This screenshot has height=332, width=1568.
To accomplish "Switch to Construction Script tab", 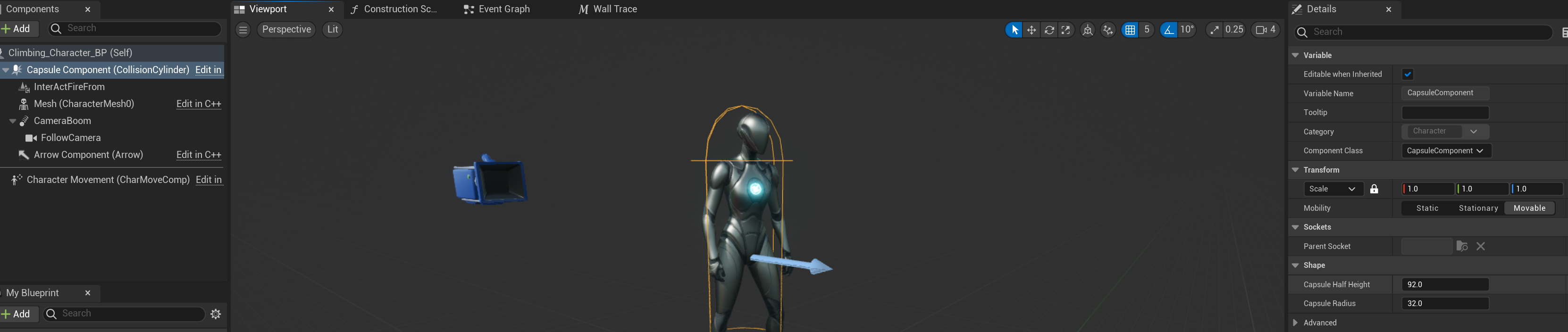I will pos(400,9).
